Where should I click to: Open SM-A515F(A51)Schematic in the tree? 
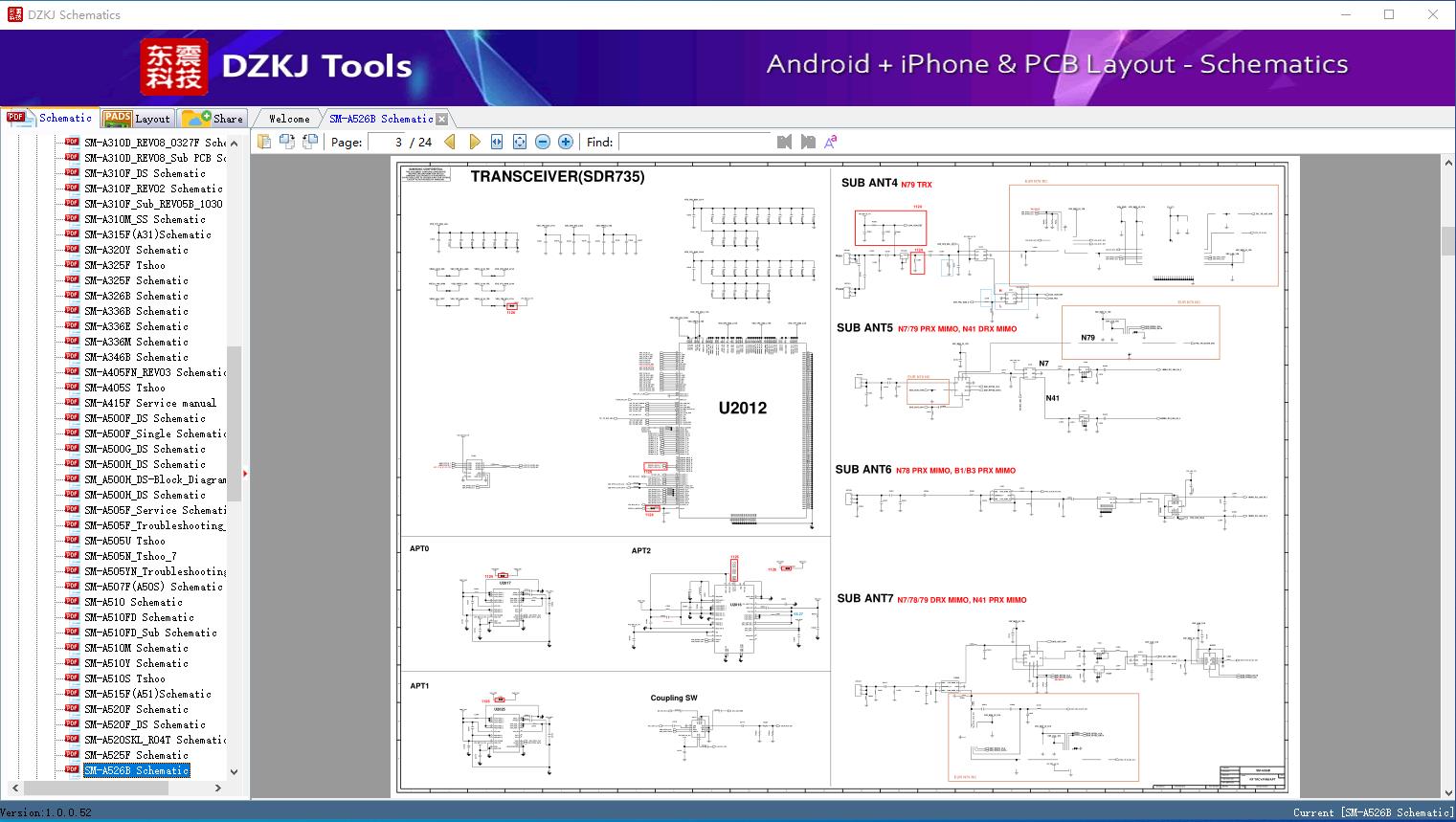click(146, 694)
